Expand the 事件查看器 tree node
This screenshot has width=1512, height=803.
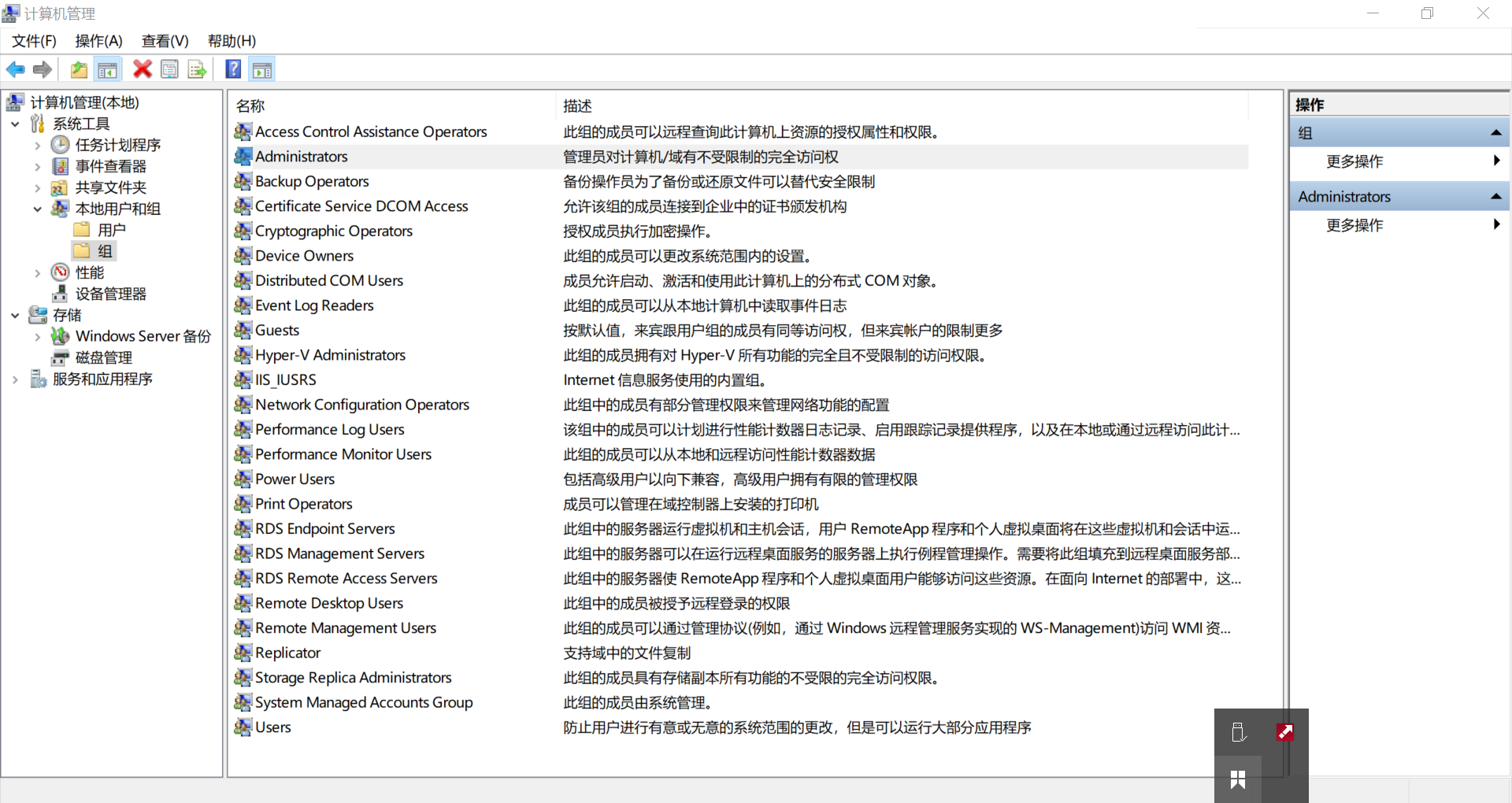(37, 166)
